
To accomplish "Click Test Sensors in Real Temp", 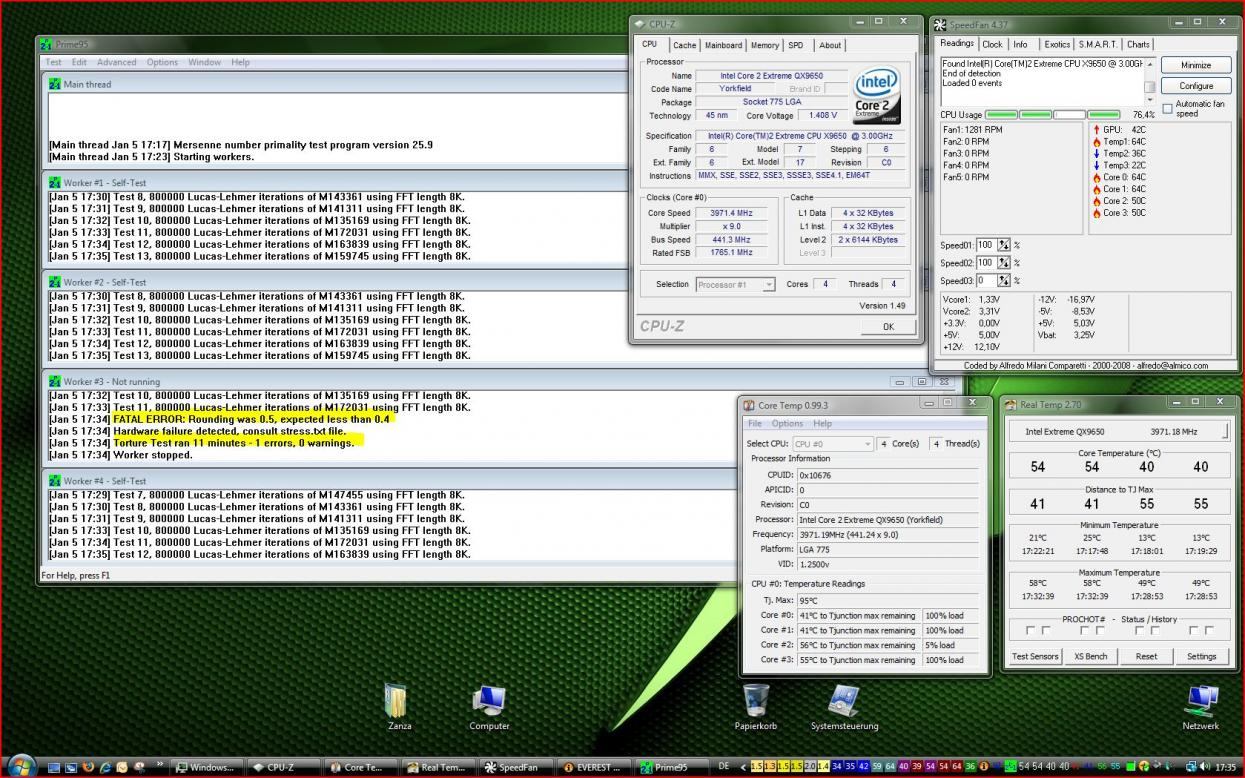I will [1035, 656].
